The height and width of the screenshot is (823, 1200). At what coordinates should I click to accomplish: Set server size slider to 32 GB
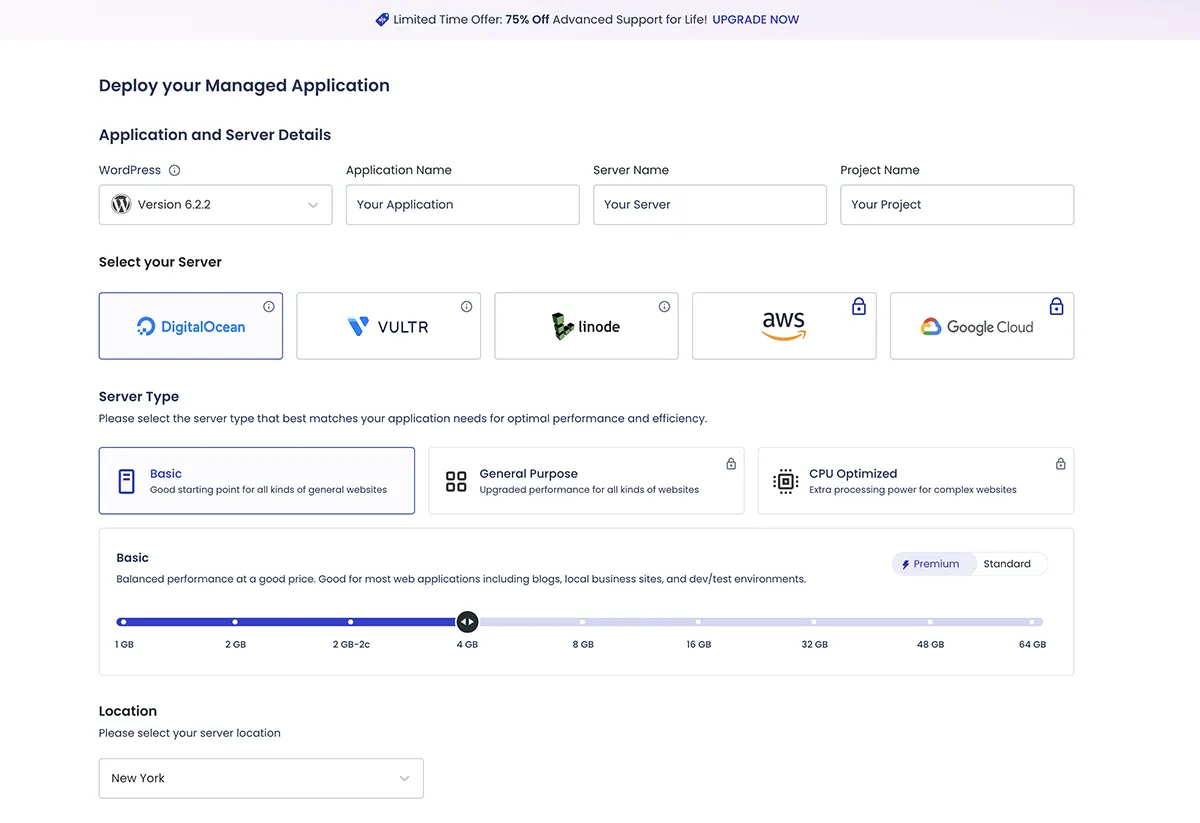click(x=814, y=622)
